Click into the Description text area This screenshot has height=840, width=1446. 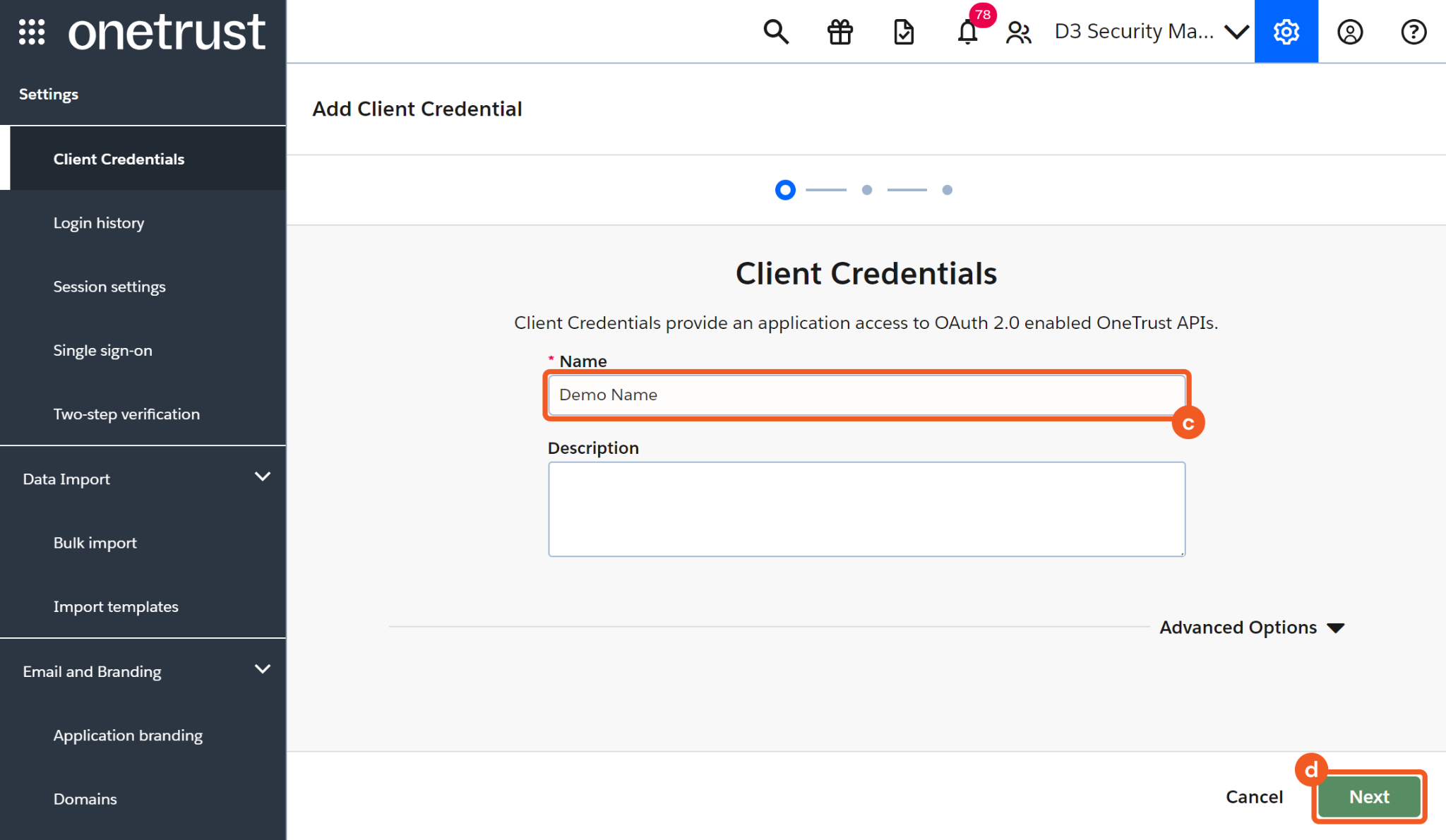[x=866, y=509]
